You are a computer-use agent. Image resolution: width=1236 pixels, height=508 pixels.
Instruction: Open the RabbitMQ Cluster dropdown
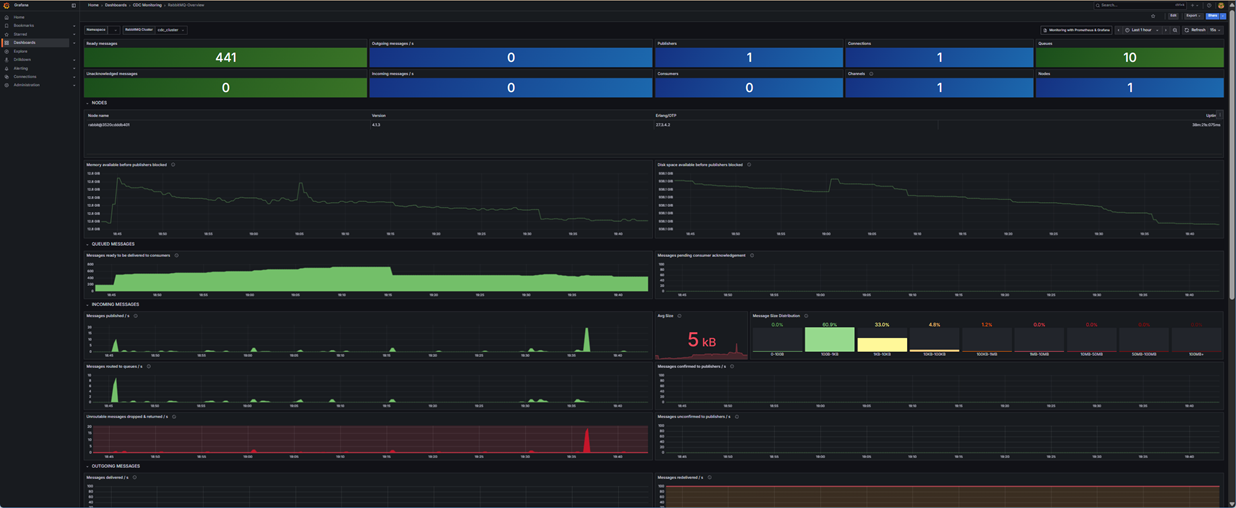tap(171, 30)
